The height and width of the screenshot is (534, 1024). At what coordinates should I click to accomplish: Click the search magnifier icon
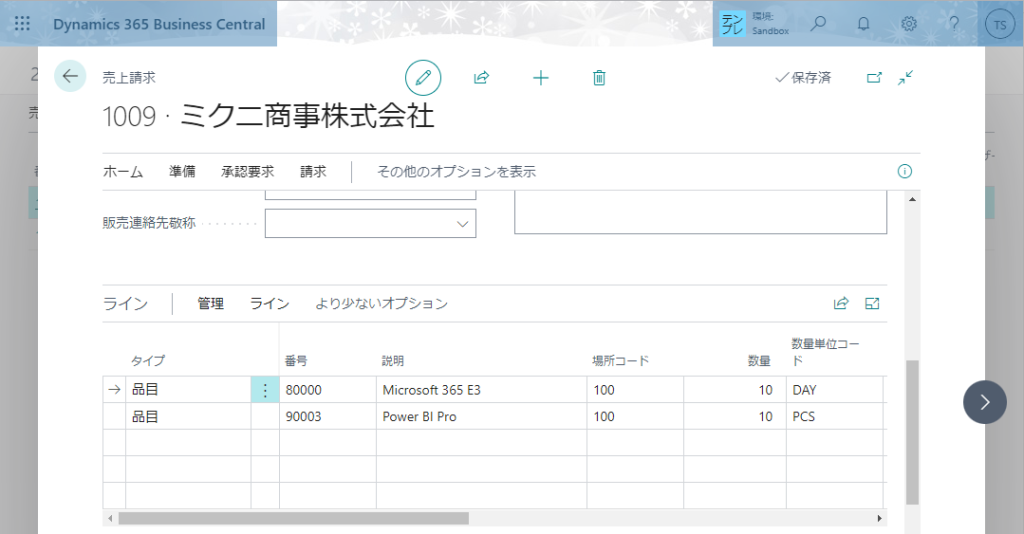tap(818, 24)
